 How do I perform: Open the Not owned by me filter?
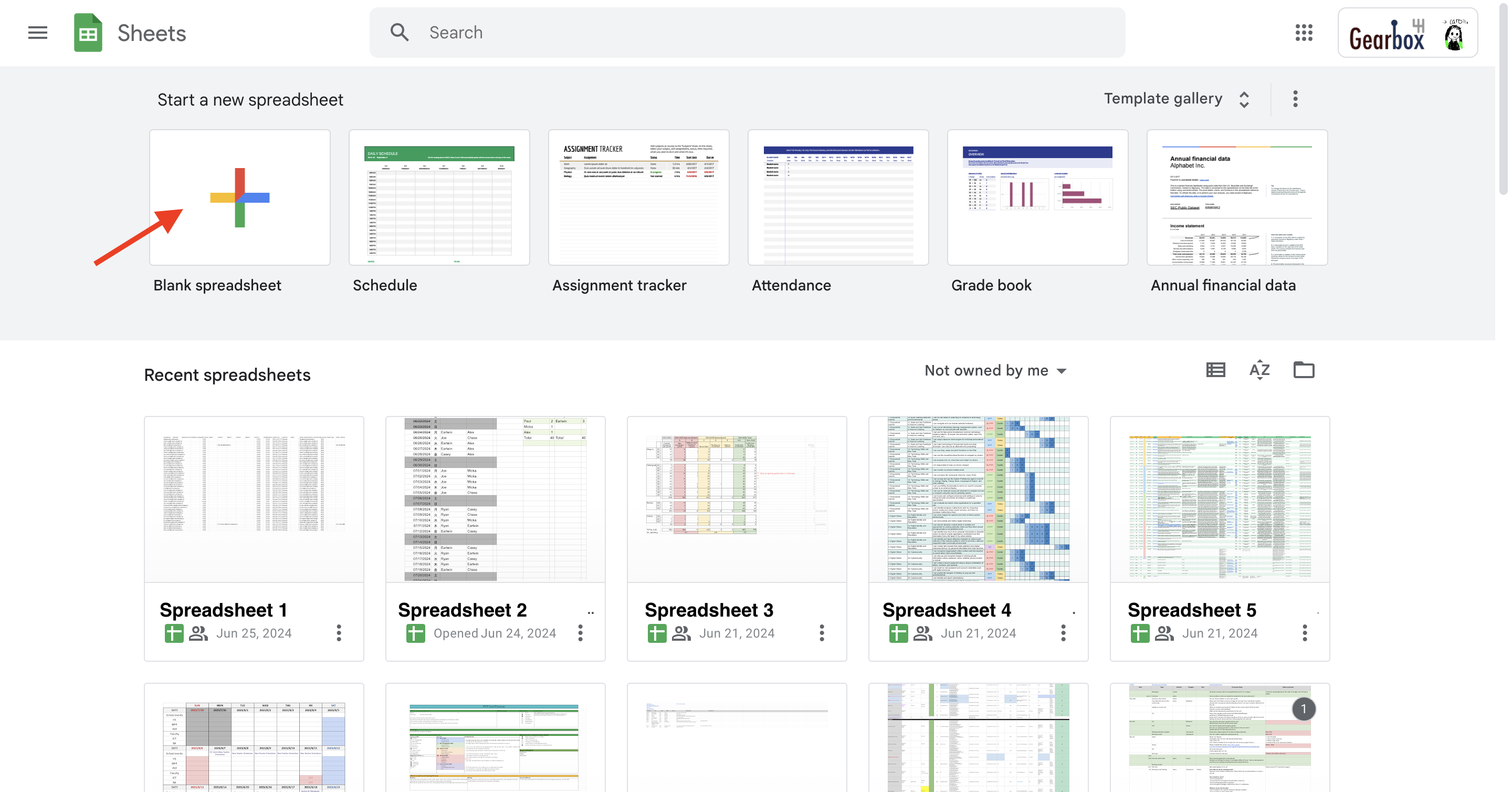pyautogui.click(x=995, y=370)
